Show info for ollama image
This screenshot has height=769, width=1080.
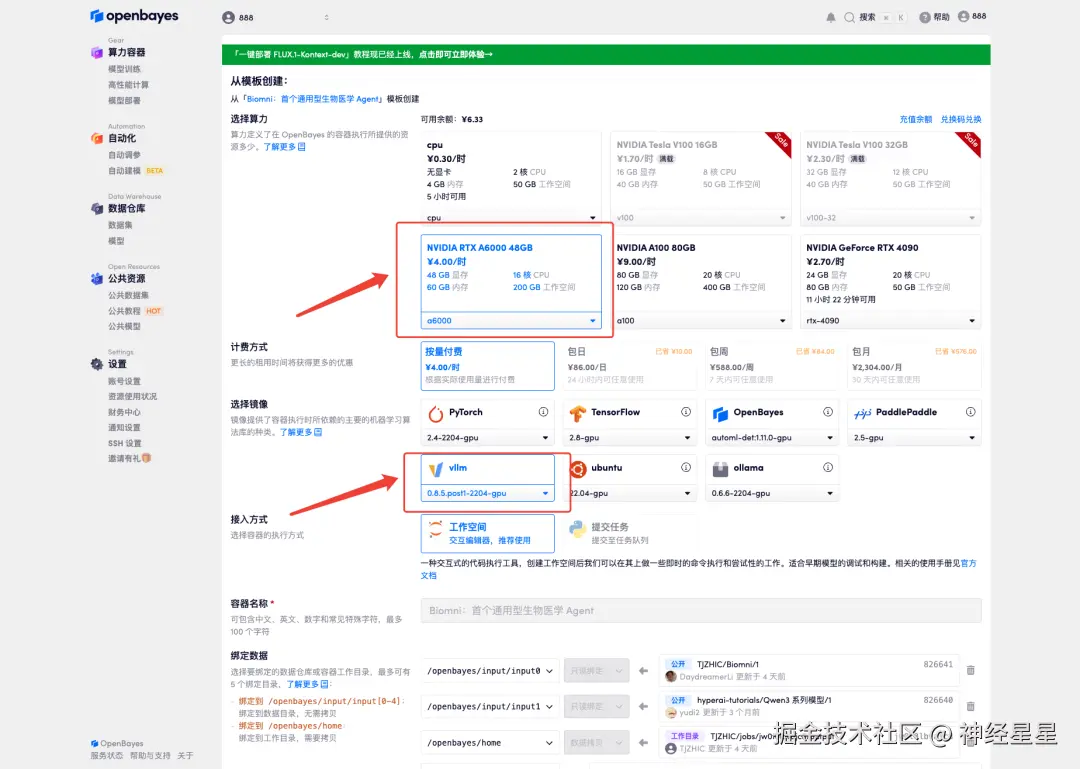[x=828, y=467]
